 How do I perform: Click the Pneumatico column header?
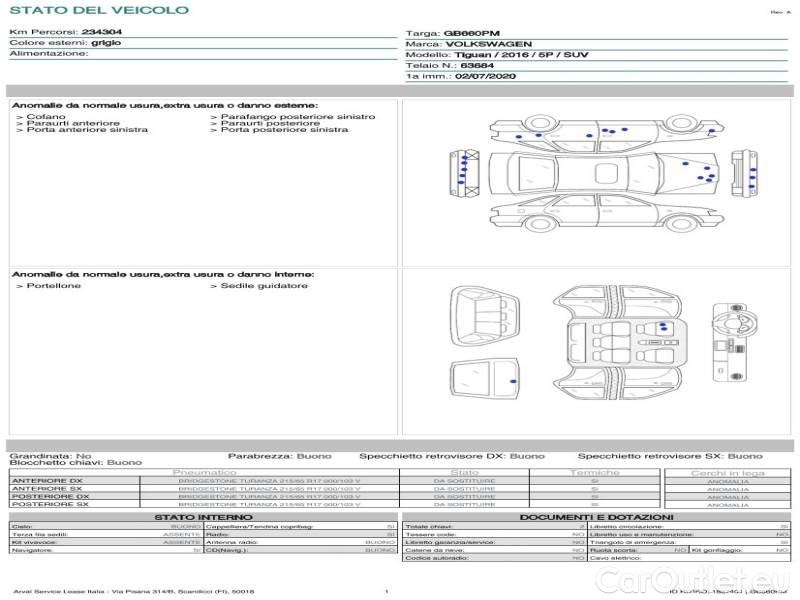pos(205,472)
